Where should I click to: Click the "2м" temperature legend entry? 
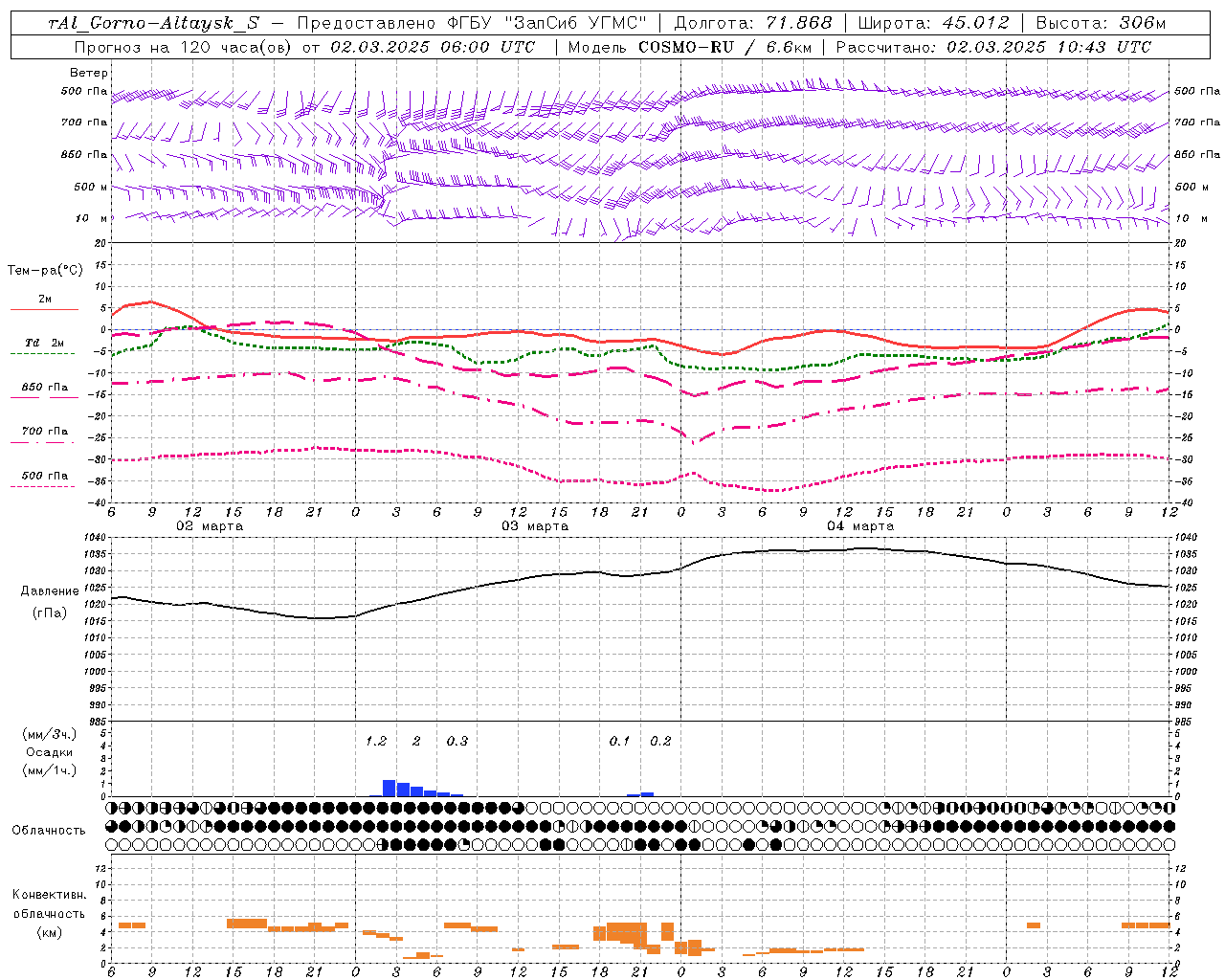pos(45,300)
